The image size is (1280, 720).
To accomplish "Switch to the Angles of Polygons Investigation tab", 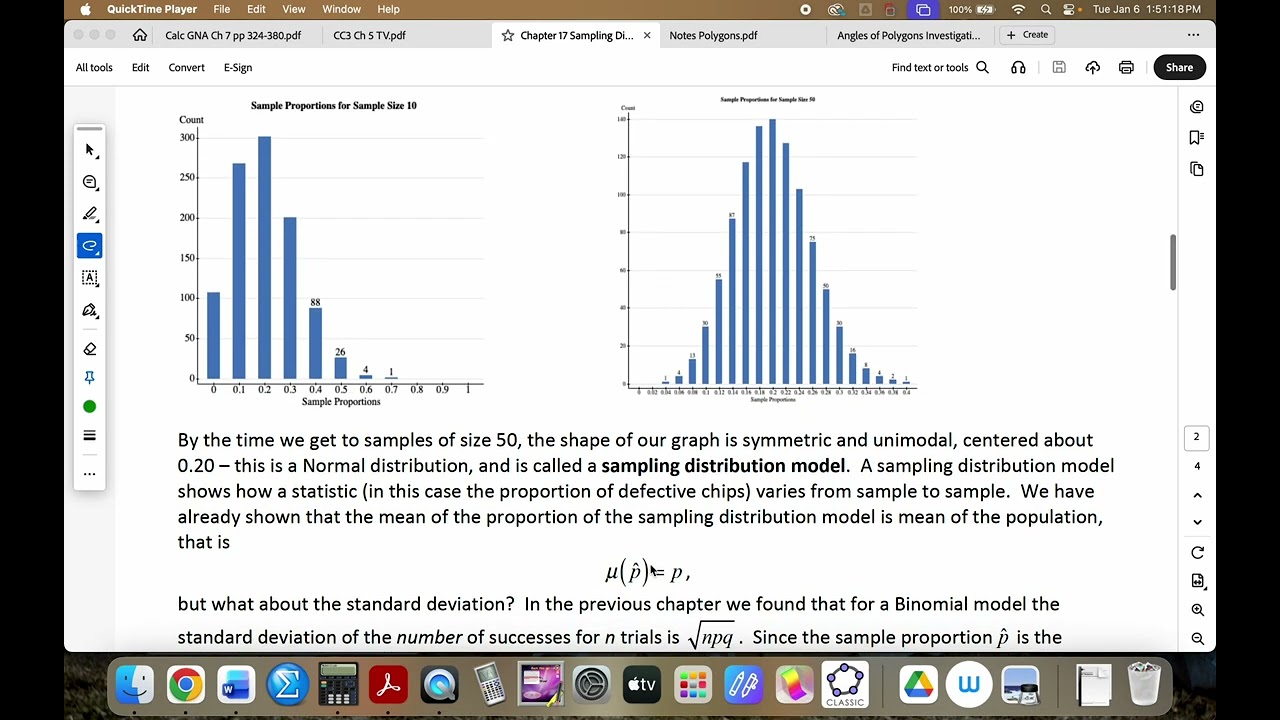I will click(x=909, y=35).
